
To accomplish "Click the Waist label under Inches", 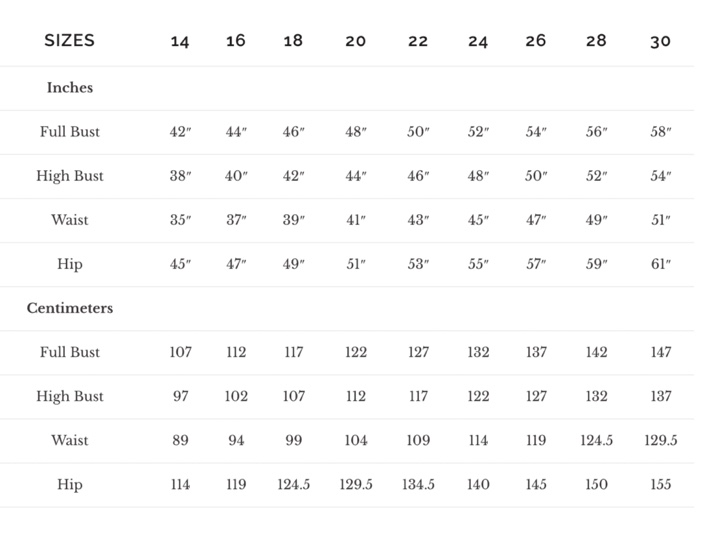I will (x=69, y=220).
